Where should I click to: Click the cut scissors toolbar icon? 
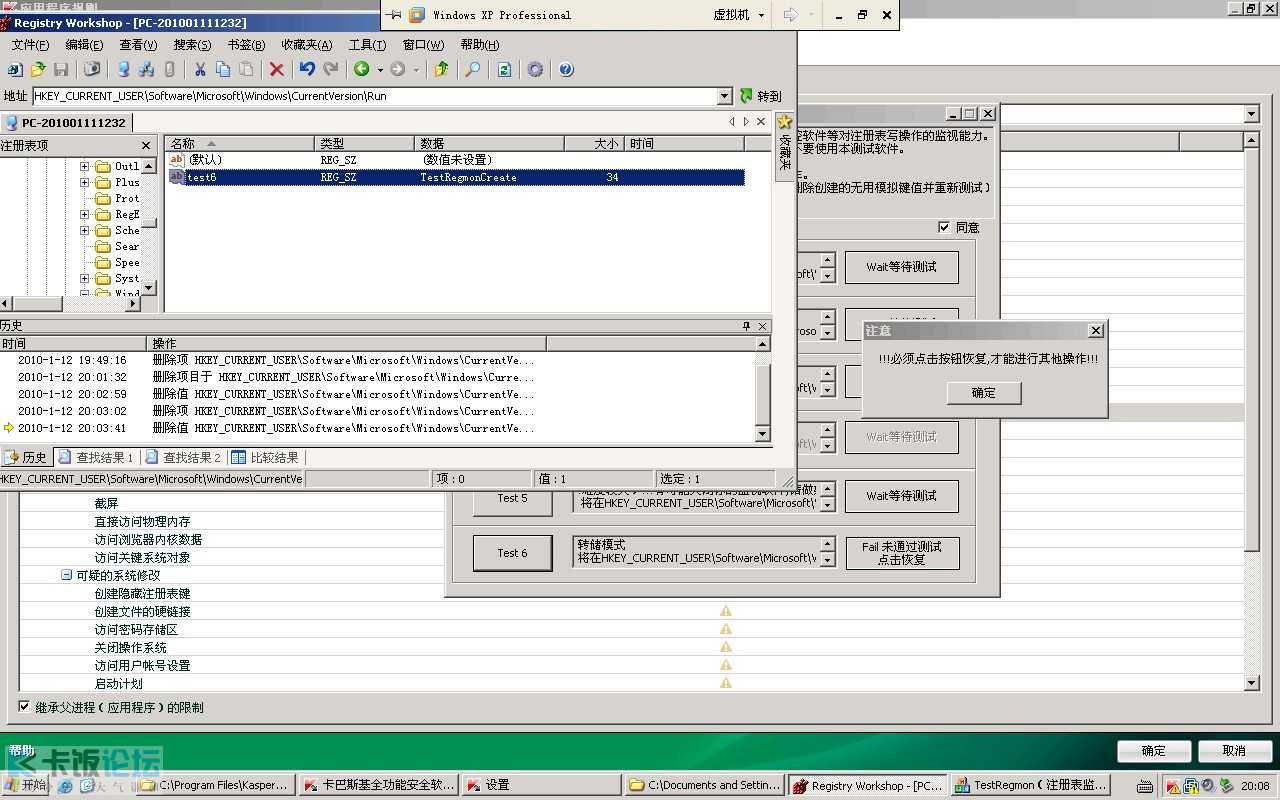click(200, 70)
